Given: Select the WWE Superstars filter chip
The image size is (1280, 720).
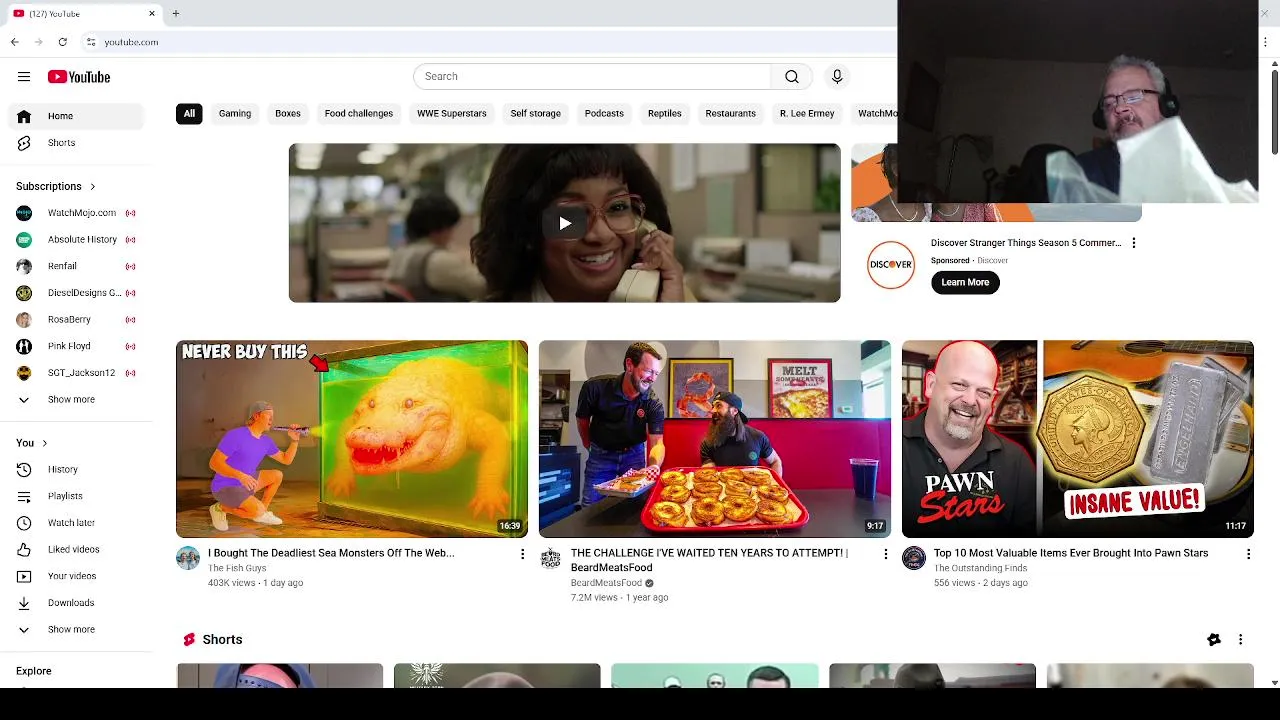Looking at the screenshot, I should pyautogui.click(x=452, y=114).
